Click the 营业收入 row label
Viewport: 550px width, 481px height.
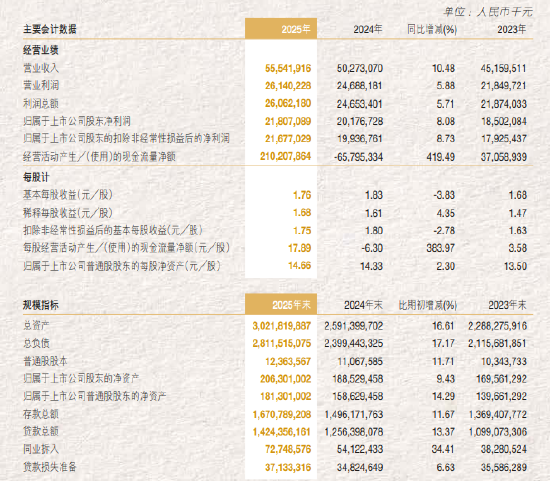(x=41, y=68)
